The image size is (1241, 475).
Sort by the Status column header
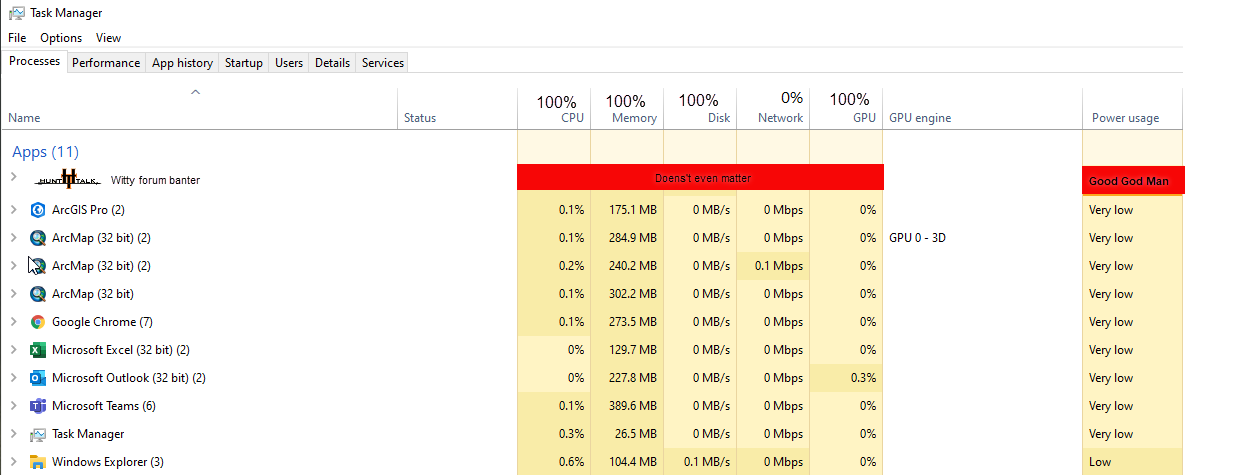click(x=420, y=118)
